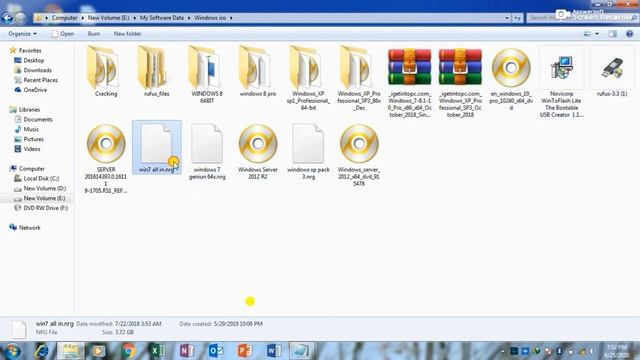
Task: Expand the Windows iso breadcrumb arrow
Action: coord(231,18)
